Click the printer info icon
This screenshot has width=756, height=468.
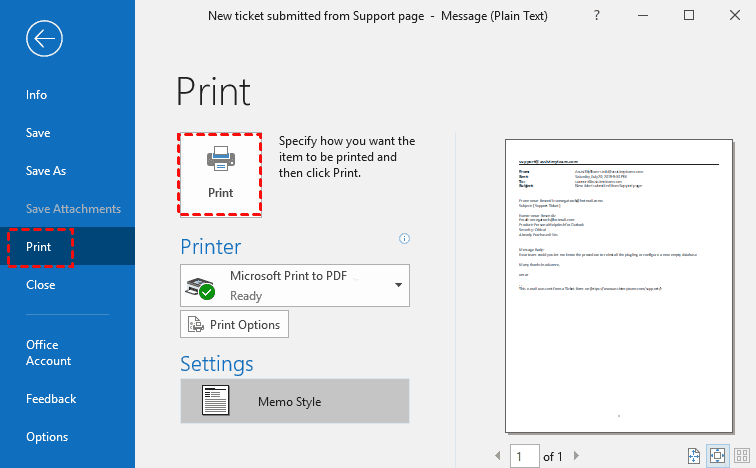pyautogui.click(x=405, y=239)
